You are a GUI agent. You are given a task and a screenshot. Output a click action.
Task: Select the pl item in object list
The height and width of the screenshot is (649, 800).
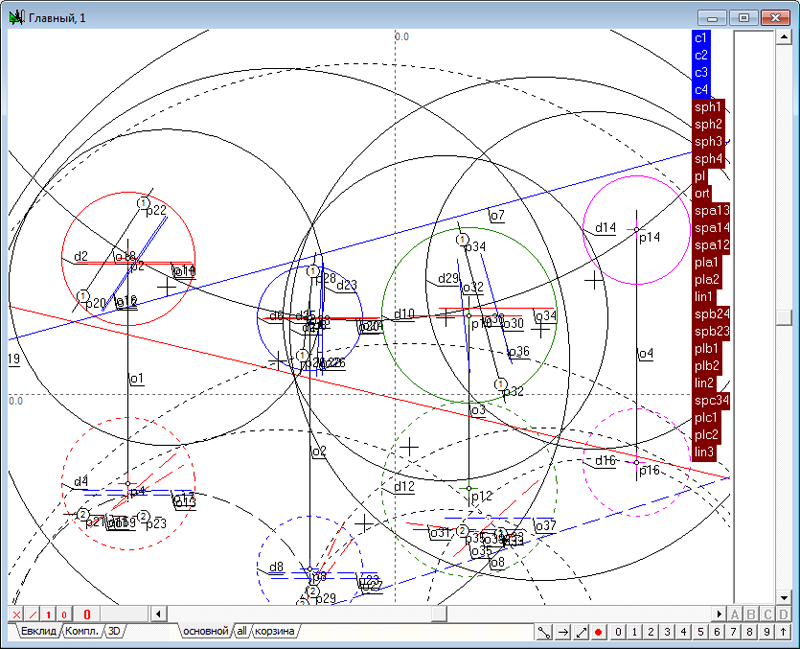[x=699, y=177]
